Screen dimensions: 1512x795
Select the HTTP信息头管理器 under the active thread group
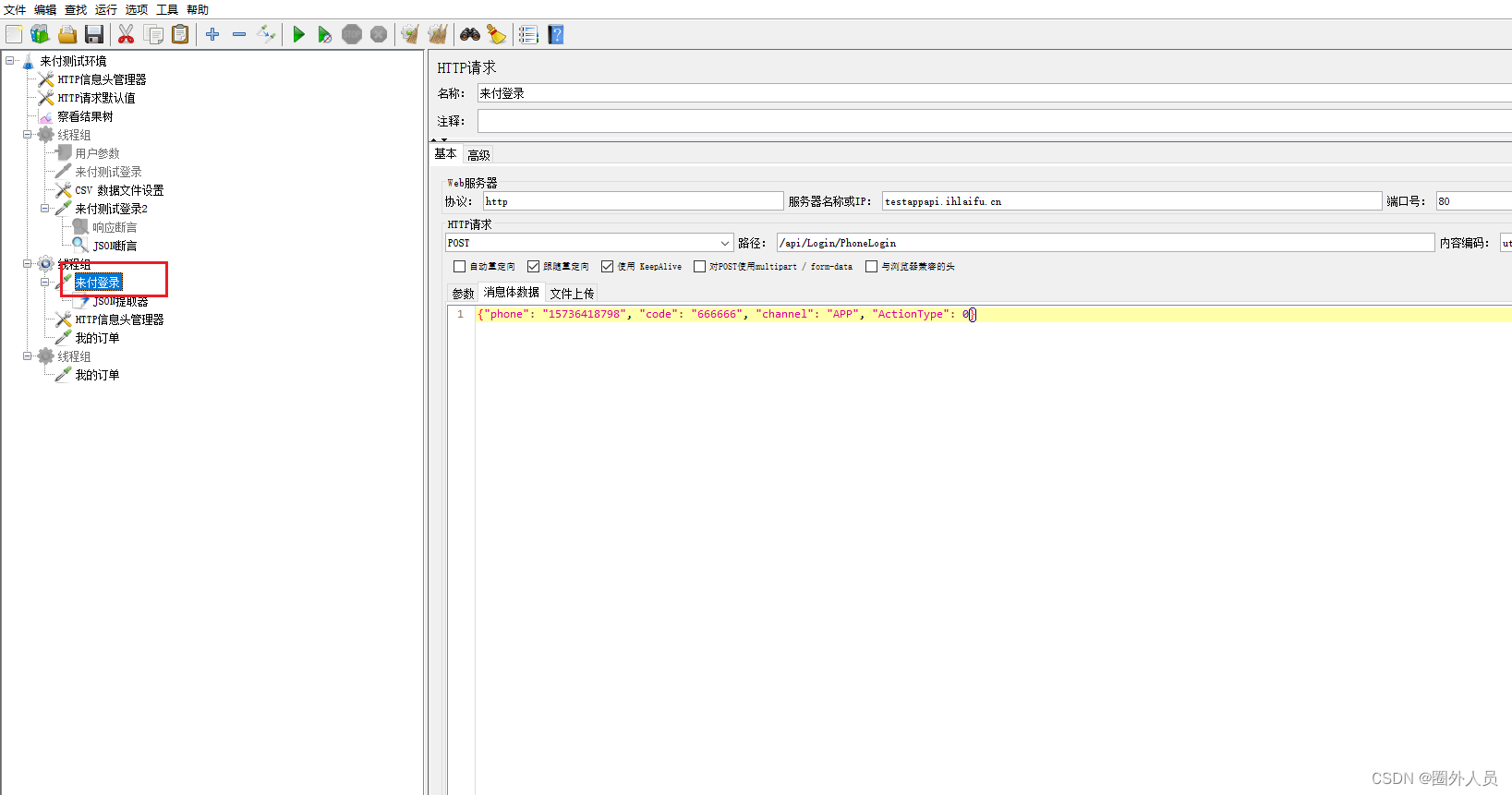pyautogui.click(x=119, y=319)
